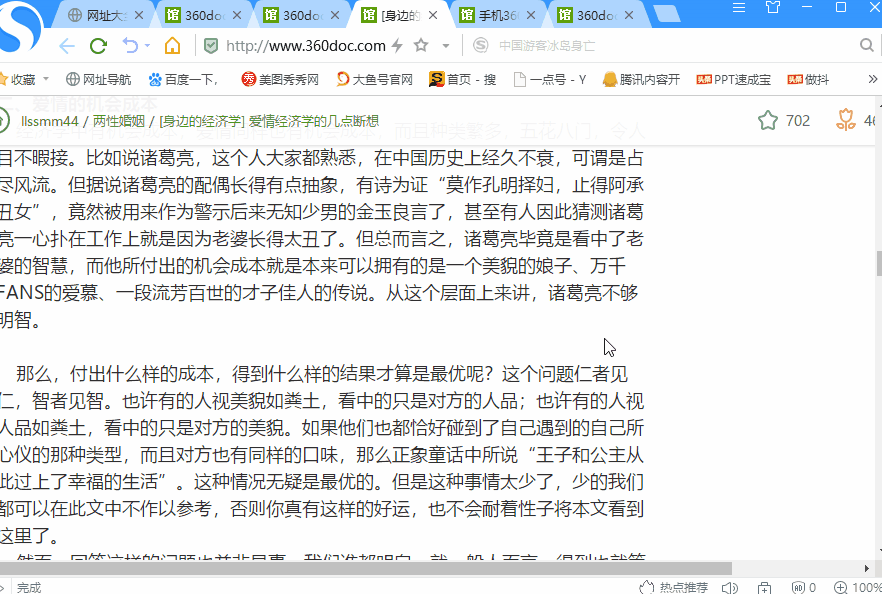Close the 网址大全 tab
The width and height of the screenshot is (882, 594).
point(139,15)
